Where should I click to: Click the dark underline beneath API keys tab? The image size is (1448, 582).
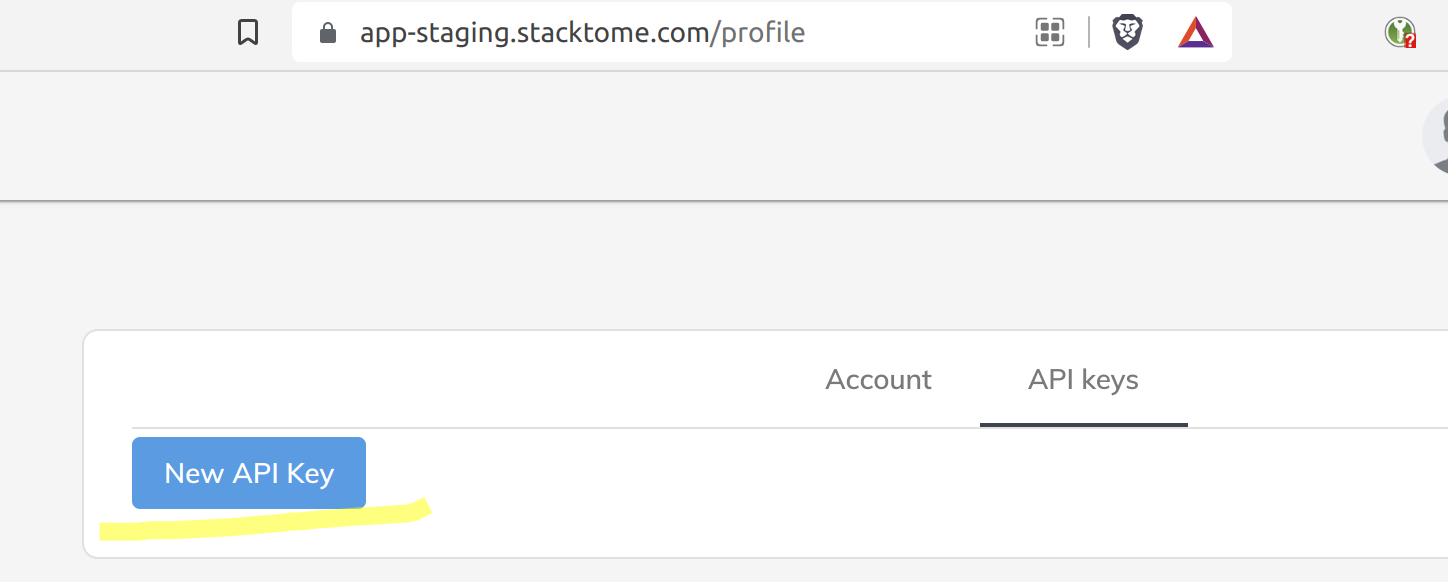[x=1084, y=424]
